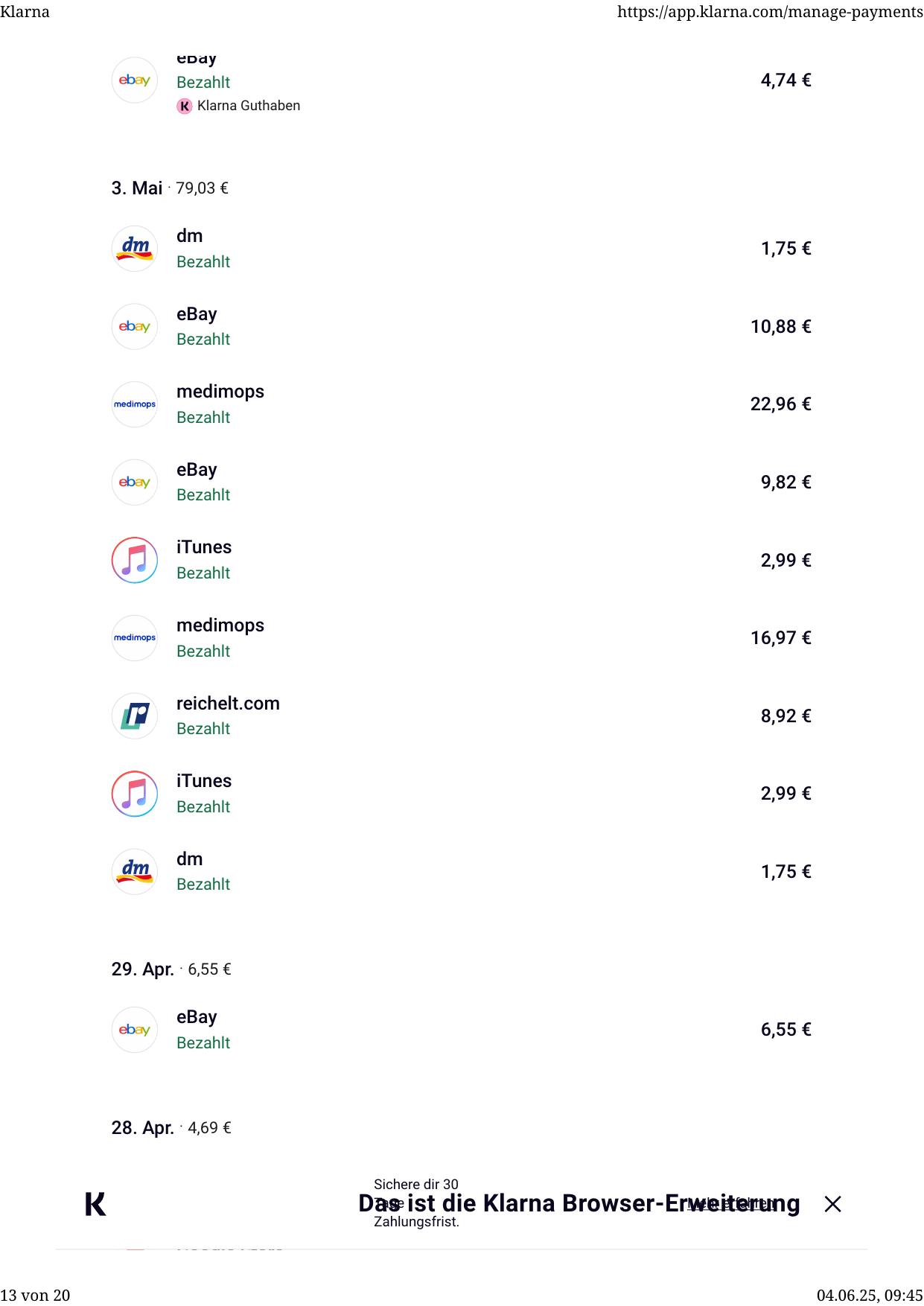
Task: Open the eBay payment of 9,82 €
Action: [197, 471]
